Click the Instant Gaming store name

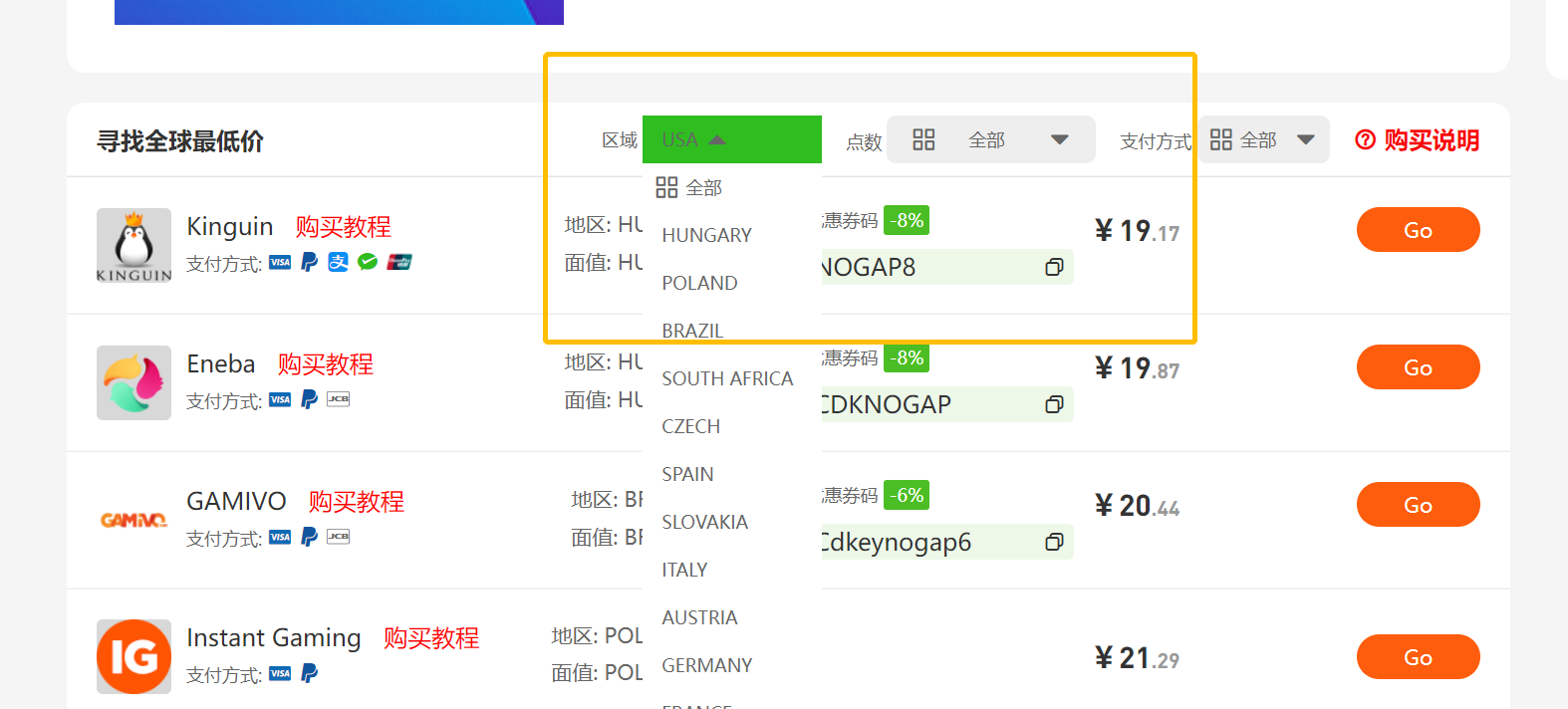(274, 638)
